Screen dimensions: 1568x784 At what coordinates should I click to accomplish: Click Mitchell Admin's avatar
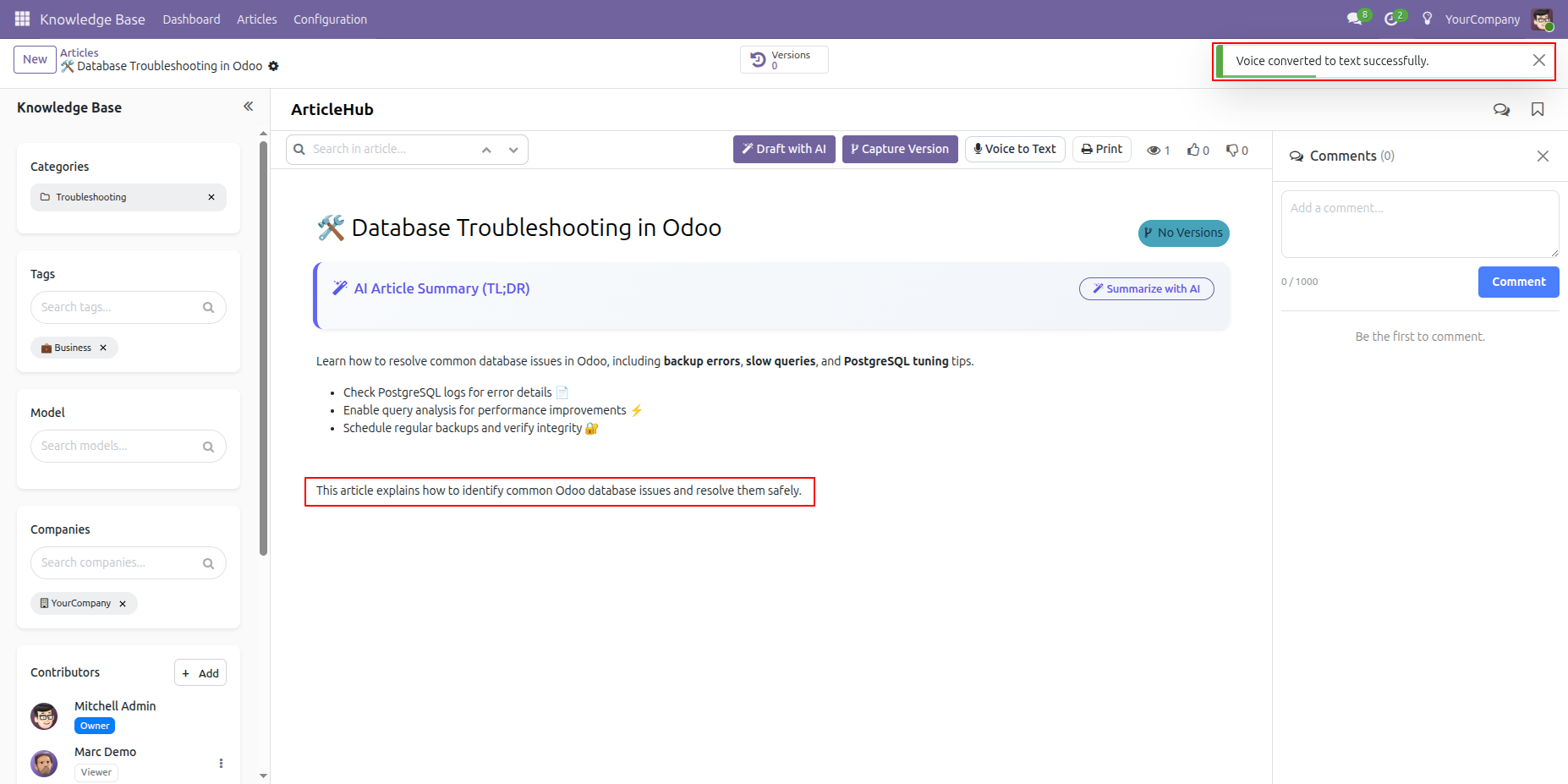(x=44, y=716)
